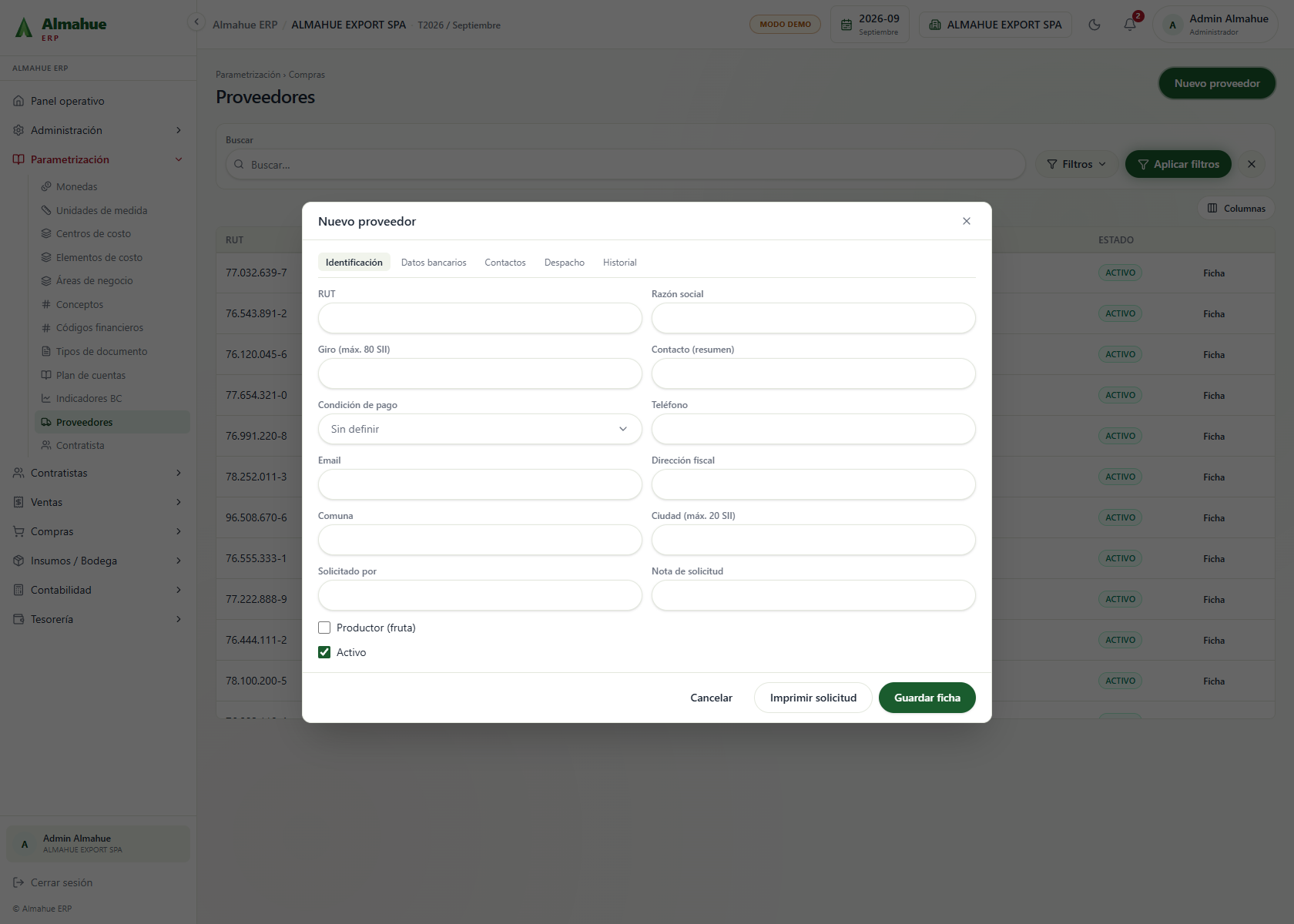1294x924 pixels.
Task: Clear filters with the X icon button
Action: click(1252, 164)
